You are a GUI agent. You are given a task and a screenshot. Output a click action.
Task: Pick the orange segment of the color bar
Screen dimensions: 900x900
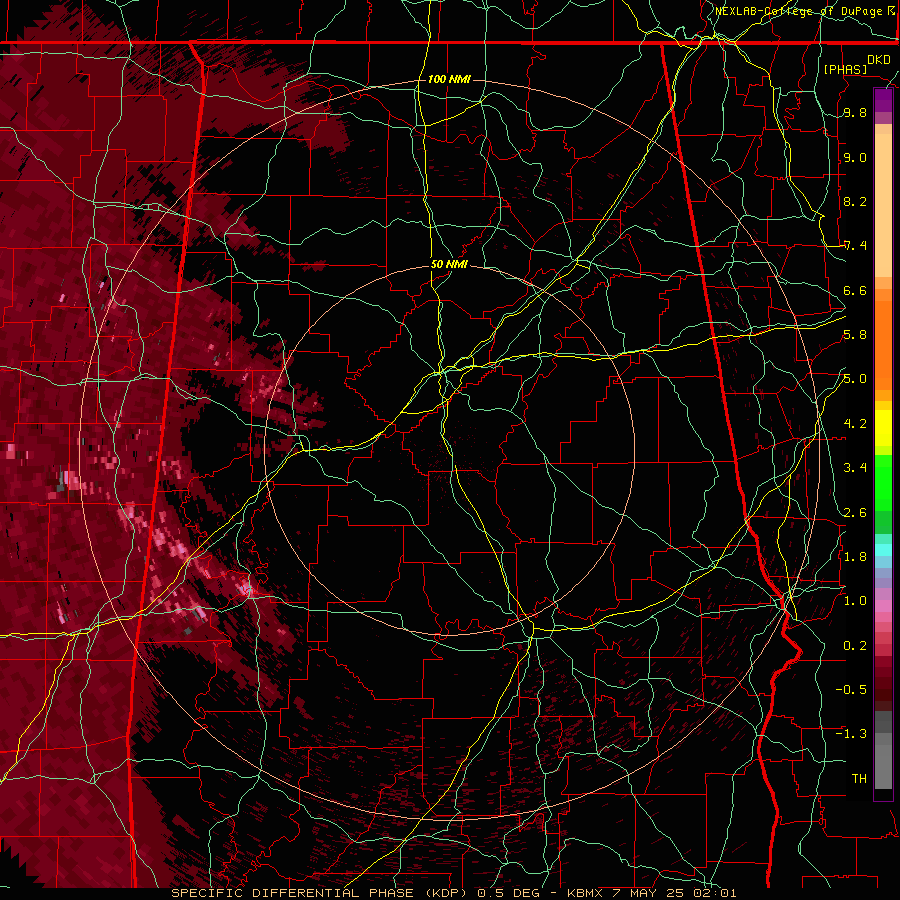(883, 344)
